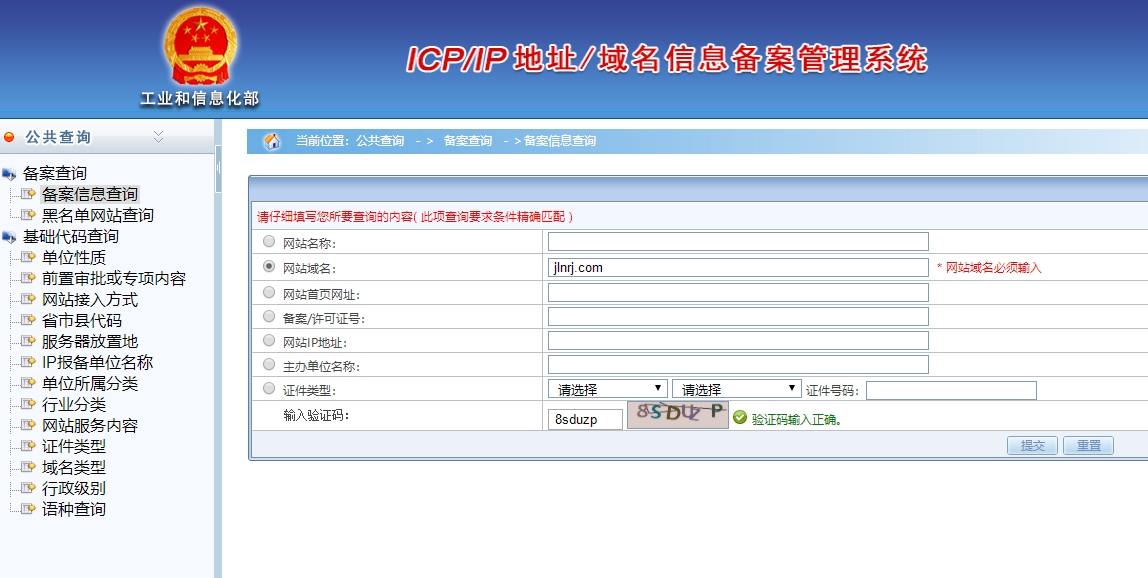Image resolution: width=1148 pixels, height=578 pixels.
Task: Click the page icon next to 黑名单网站查询
Action: click(28, 215)
